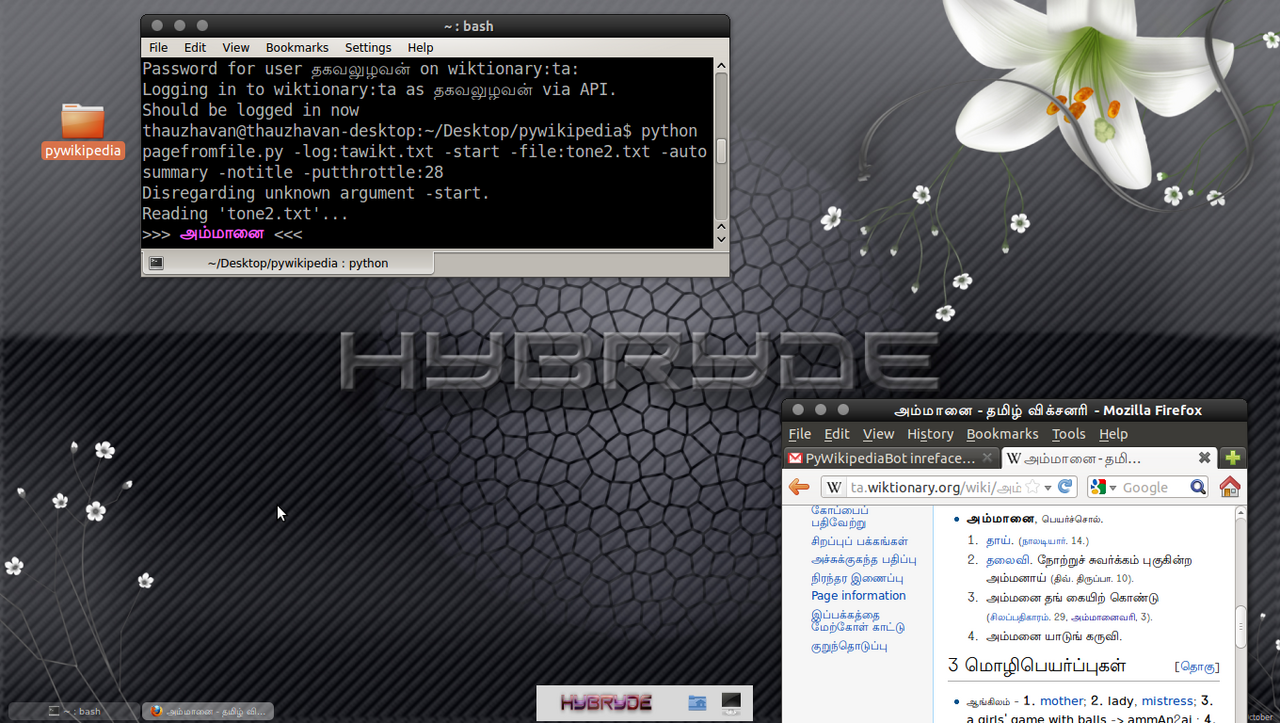Click the தாய் definition link

tap(1000, 540)
